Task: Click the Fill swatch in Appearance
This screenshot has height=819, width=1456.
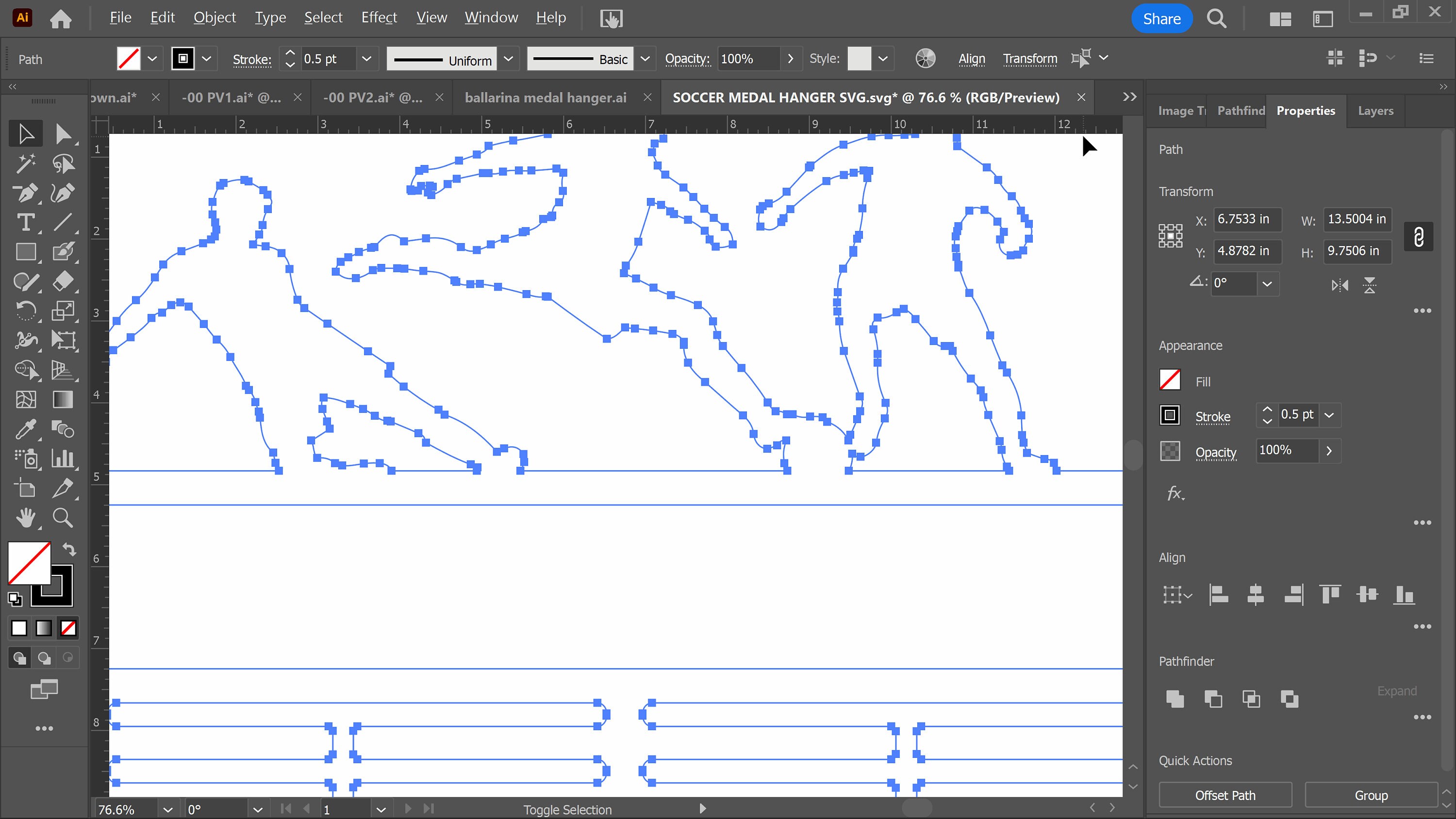Action: tap(1170, 380)
